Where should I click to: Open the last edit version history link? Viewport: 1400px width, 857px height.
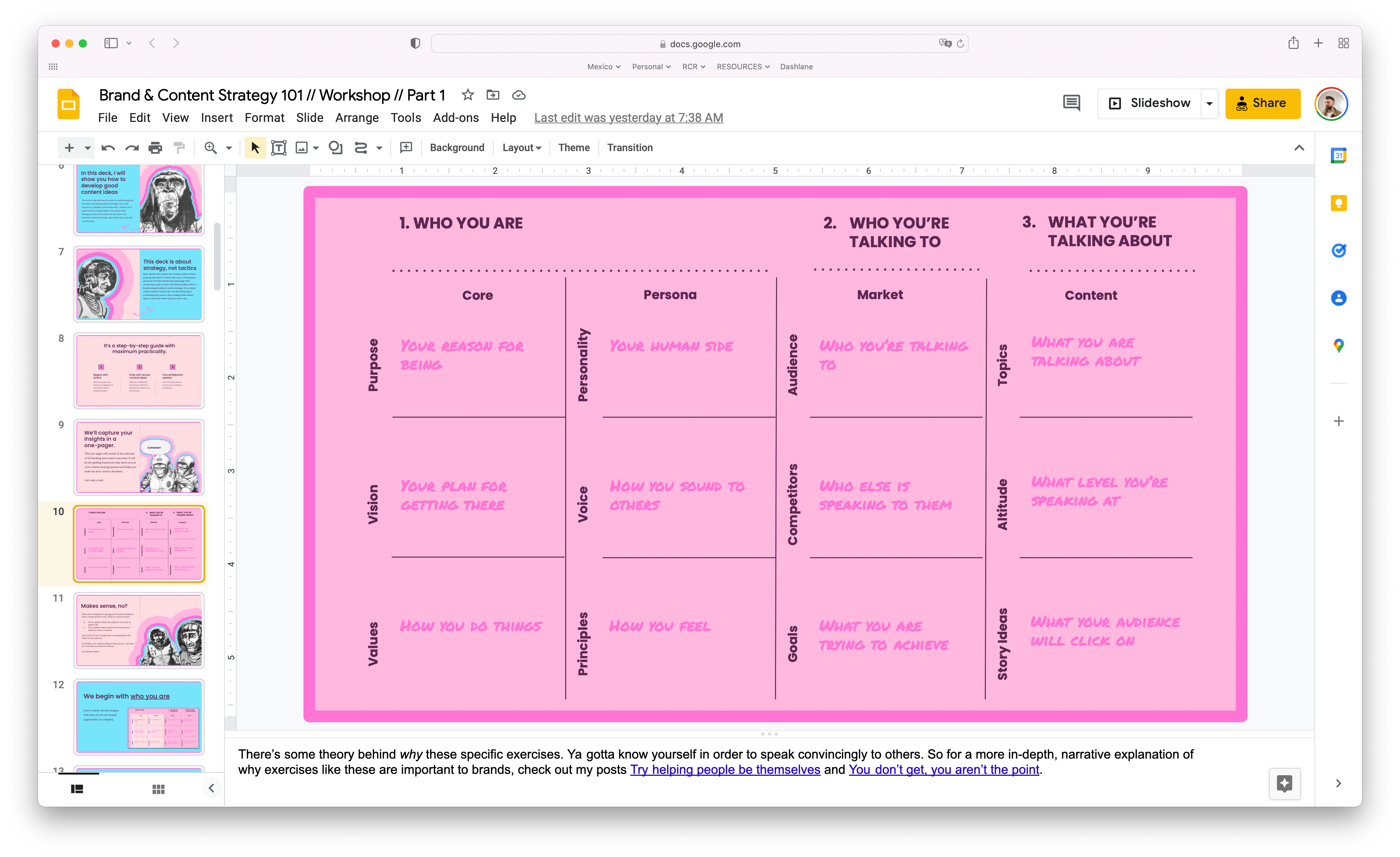[x=628, y=117]
